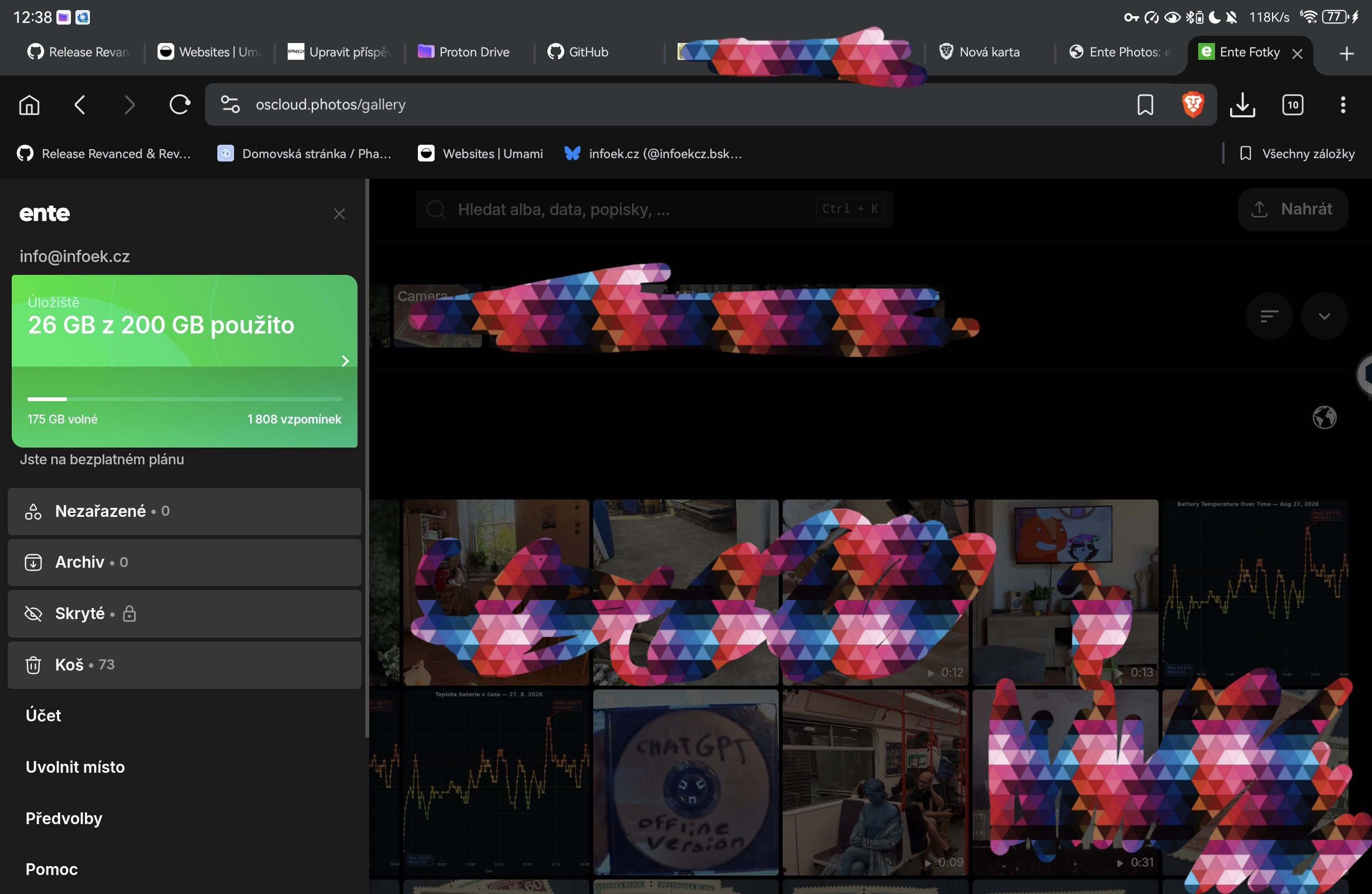
Task: Click the Nahrát upload button
Action: (x=1293, y=210)
